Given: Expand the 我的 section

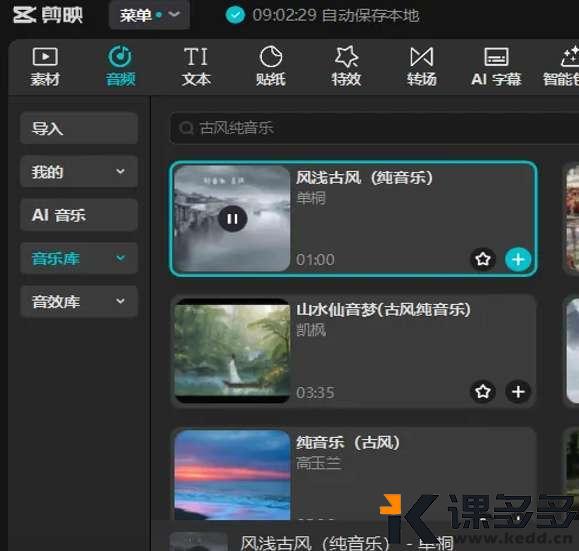Looking at the screenshot, I should [x=79, y=172].
